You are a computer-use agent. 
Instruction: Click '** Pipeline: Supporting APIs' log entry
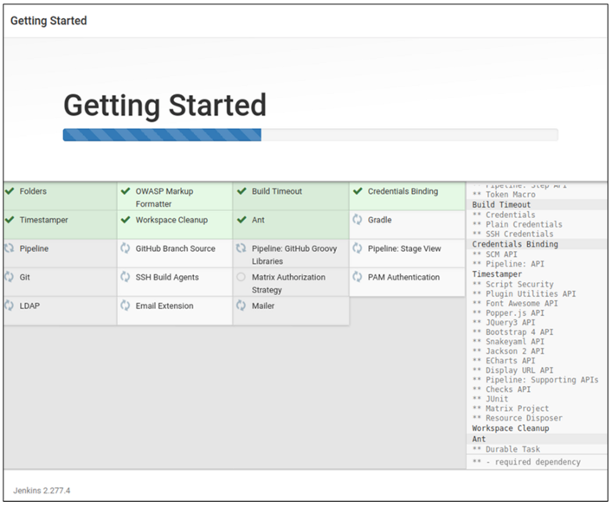coord(535,380)
